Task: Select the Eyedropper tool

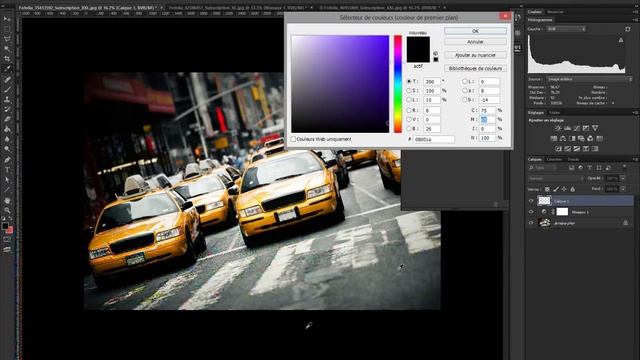Action: pyautogui.click(x=7, y=69)
